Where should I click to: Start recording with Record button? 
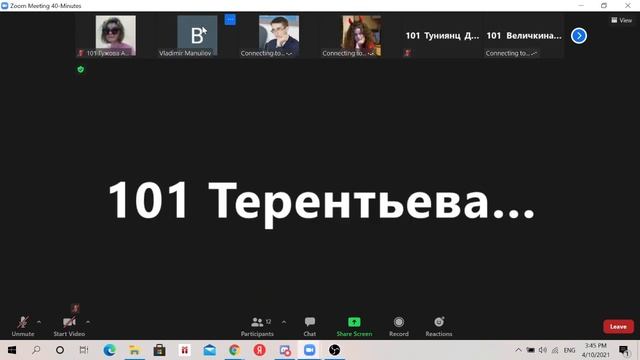click(399, 327)
